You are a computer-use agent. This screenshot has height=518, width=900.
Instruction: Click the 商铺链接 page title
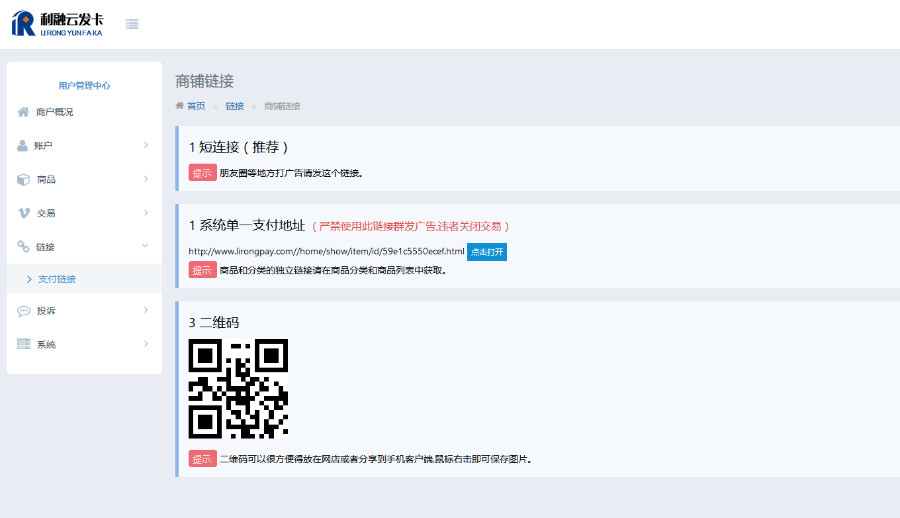point(204,81)
